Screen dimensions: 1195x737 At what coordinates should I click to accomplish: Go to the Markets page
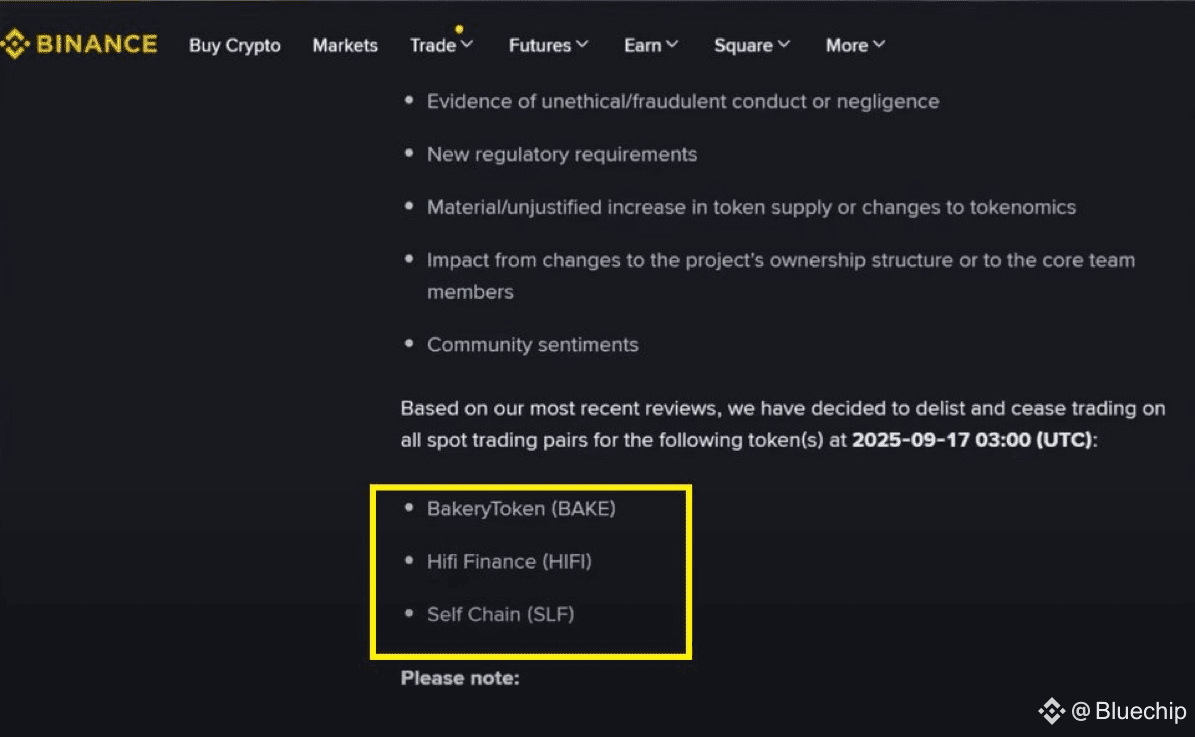click(345, 46)
